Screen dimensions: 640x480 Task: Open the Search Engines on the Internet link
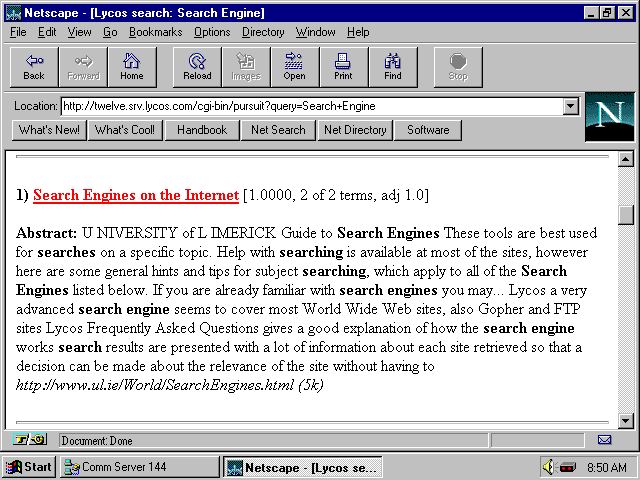(x=135, y=195)
